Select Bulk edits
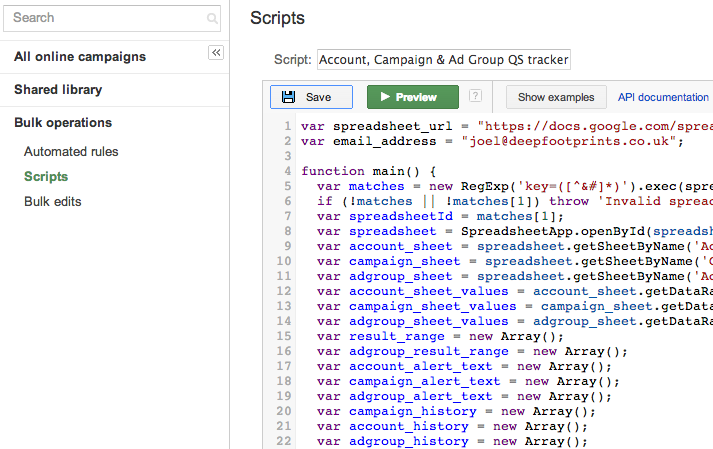Screen dimensions: 713x449 tap(53, 202)
